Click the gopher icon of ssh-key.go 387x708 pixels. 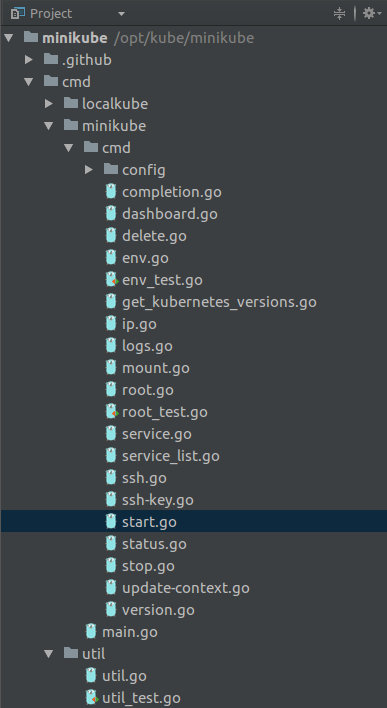pos(111,500)
